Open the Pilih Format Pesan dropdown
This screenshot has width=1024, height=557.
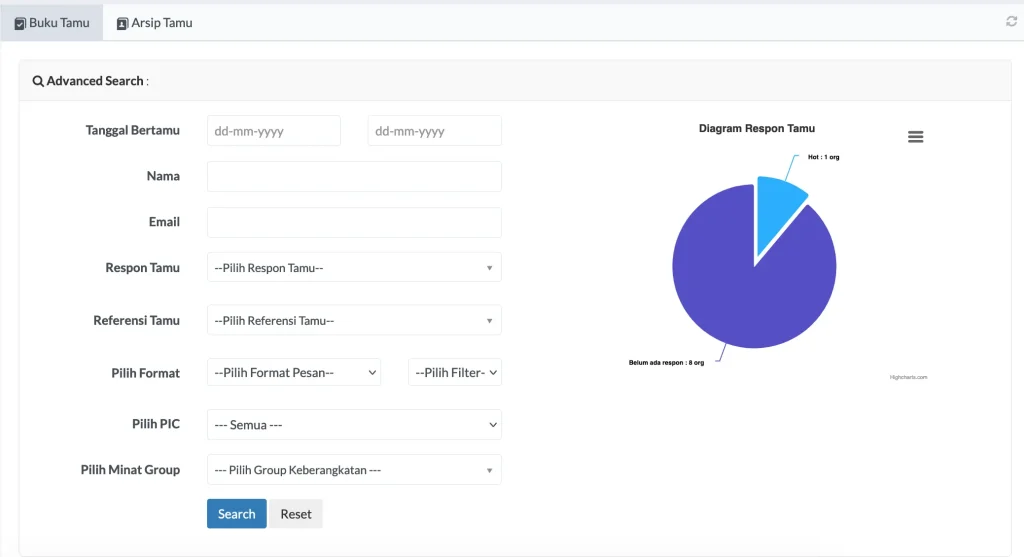294,373
